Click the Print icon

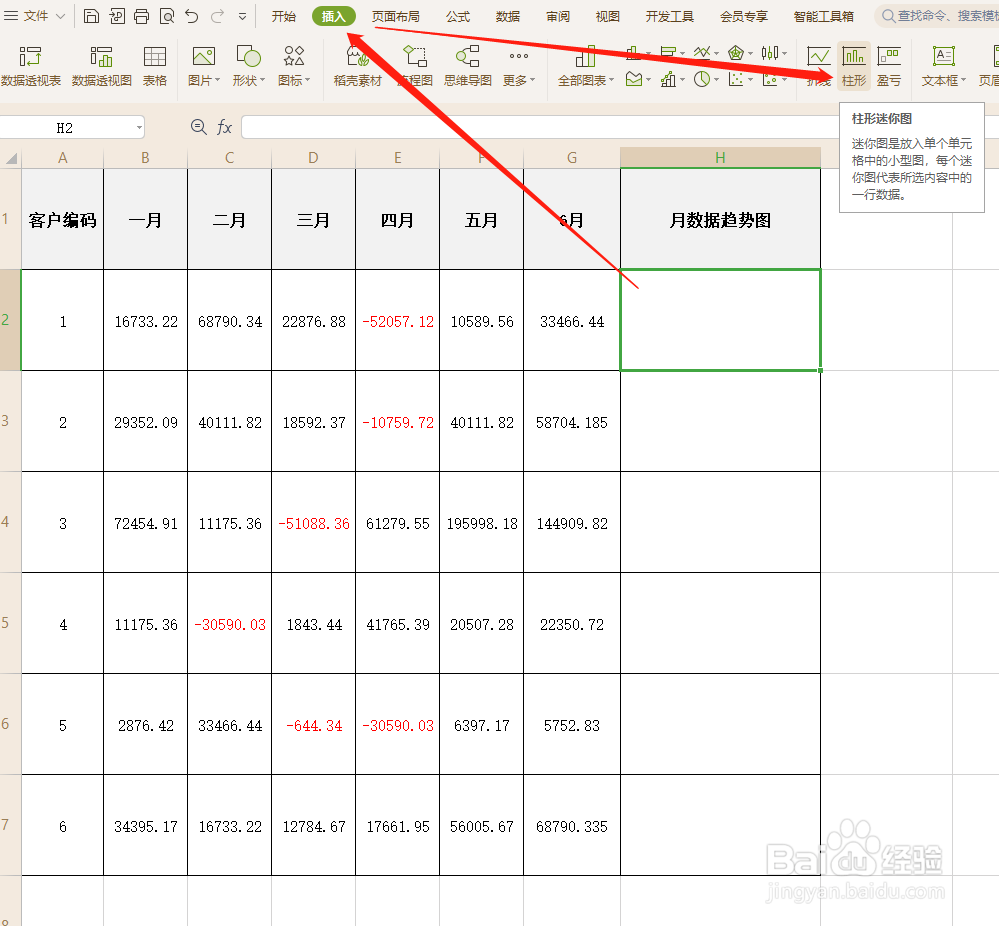pyautogui.click(x=141, y=16)
